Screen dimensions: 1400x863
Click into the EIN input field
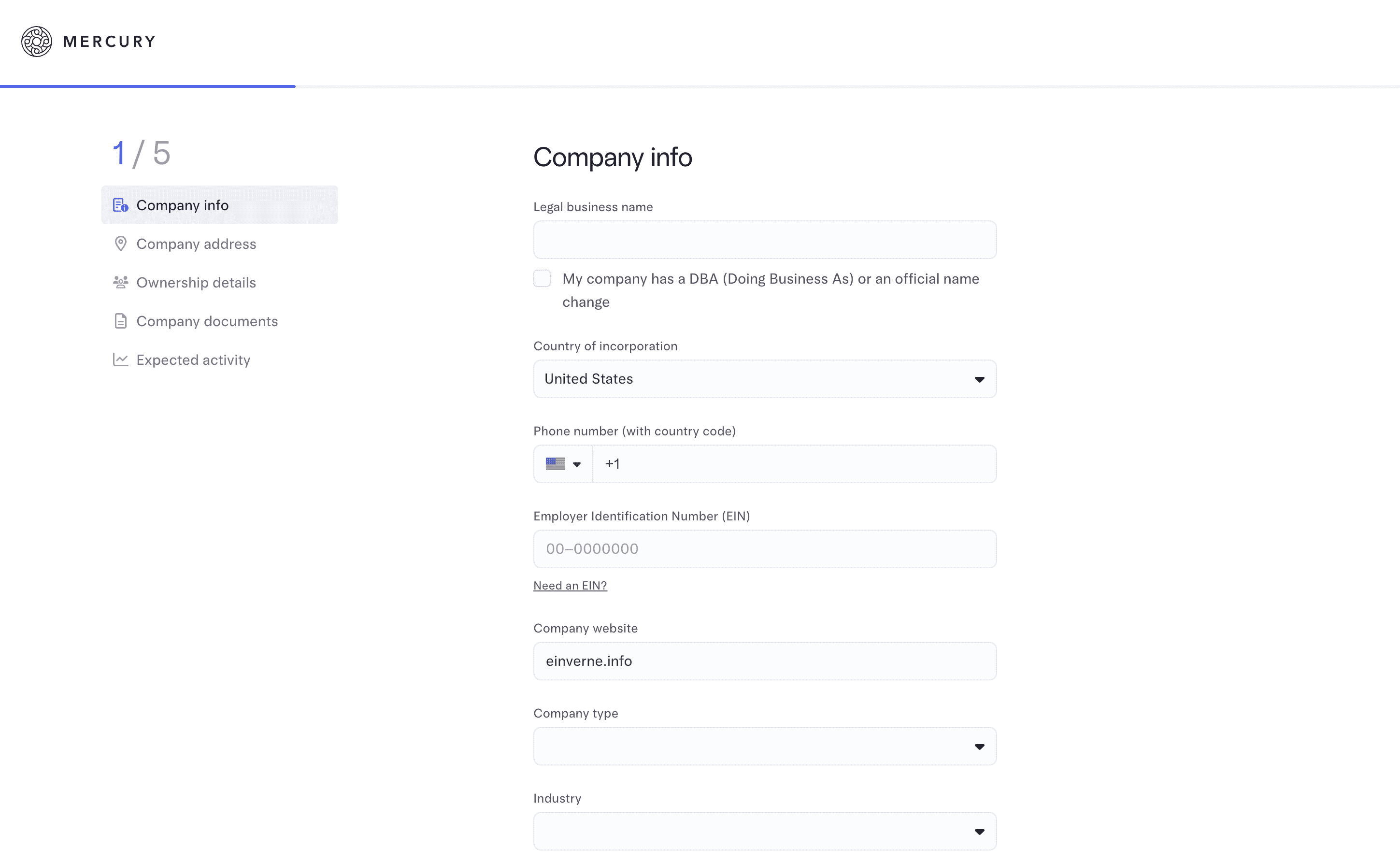click(x=764, y=549)
